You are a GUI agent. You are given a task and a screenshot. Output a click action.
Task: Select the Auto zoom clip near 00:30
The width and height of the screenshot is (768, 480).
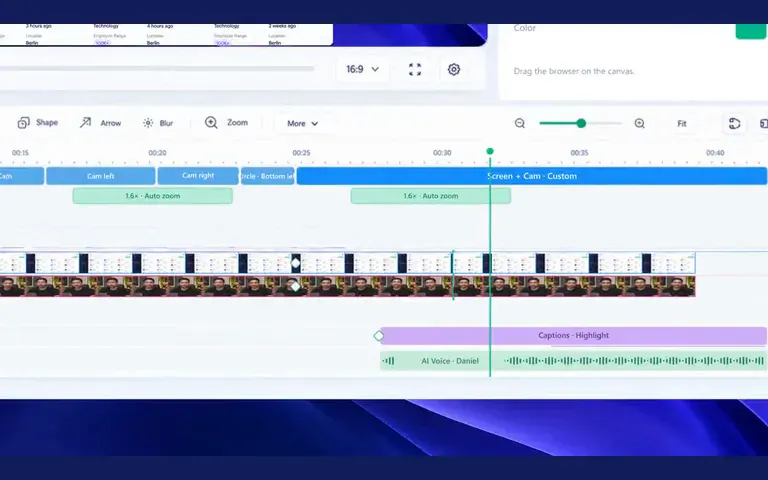(x=431, y=196)
